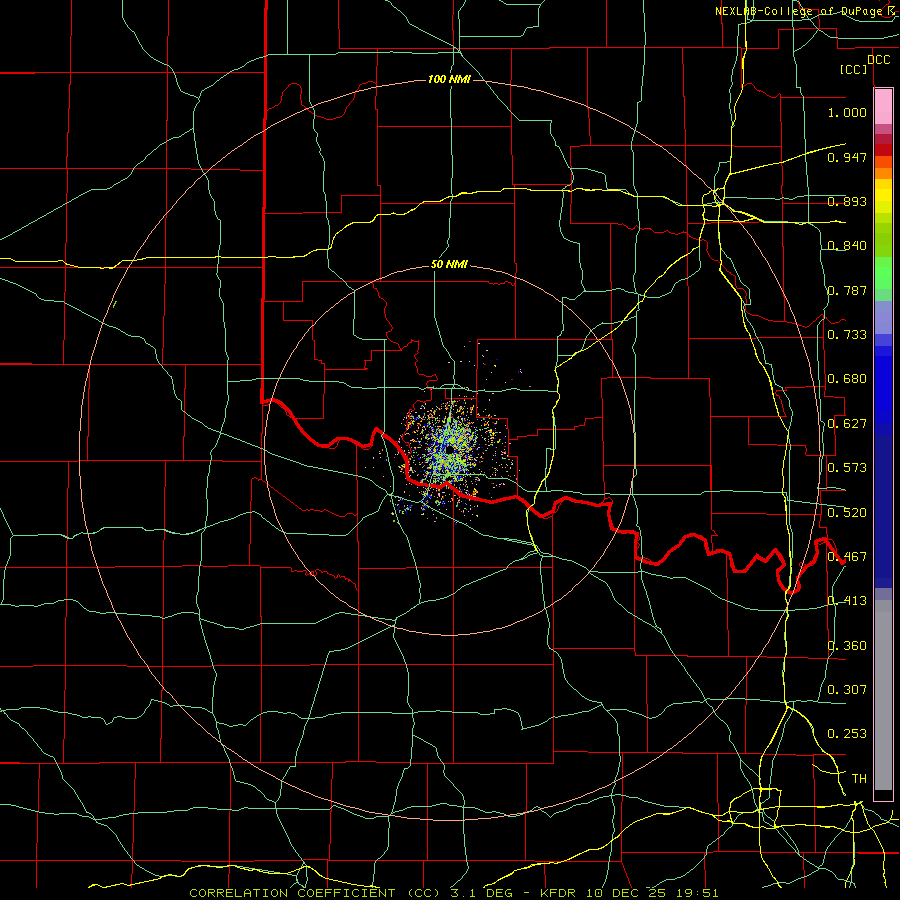Click the 0.627 legend value
This screenshot has width=900, height=900.
(x=847, y=424)
